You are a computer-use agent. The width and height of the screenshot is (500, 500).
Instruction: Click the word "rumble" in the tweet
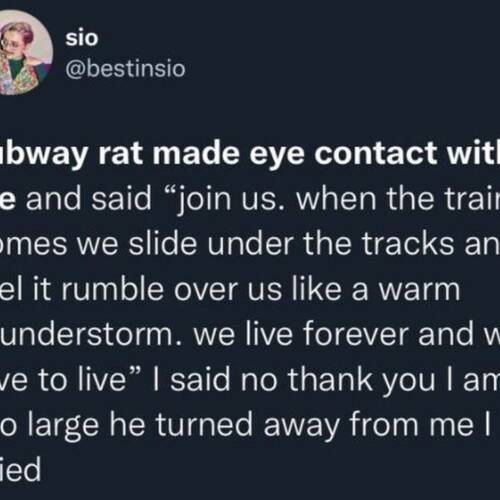[112, 289]
